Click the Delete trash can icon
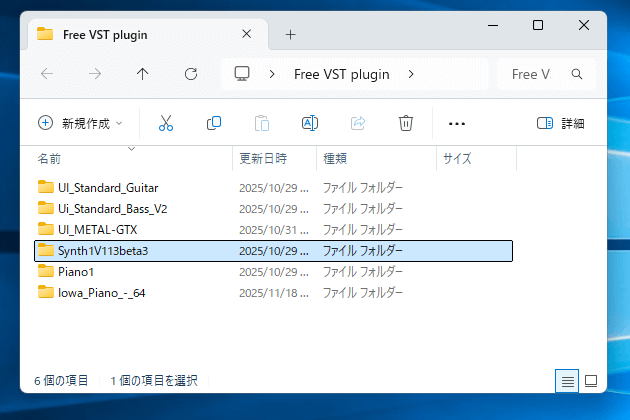Screen dimensions: 630x420 406,123
